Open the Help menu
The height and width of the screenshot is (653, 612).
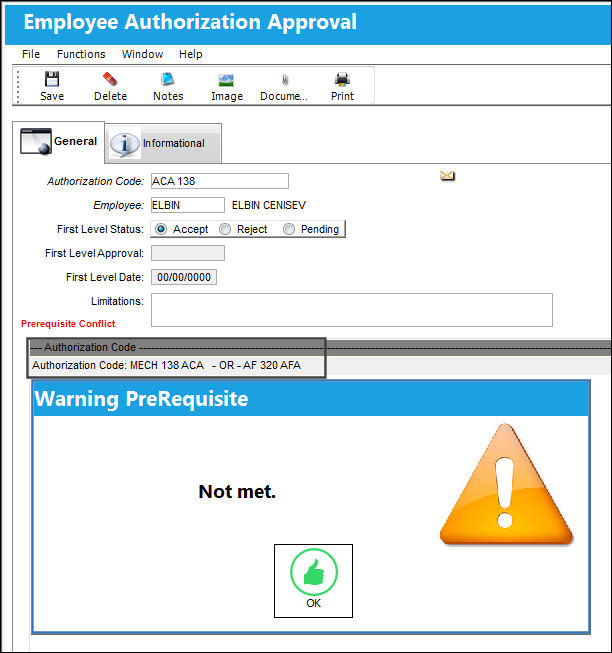(x=191, y=54)
